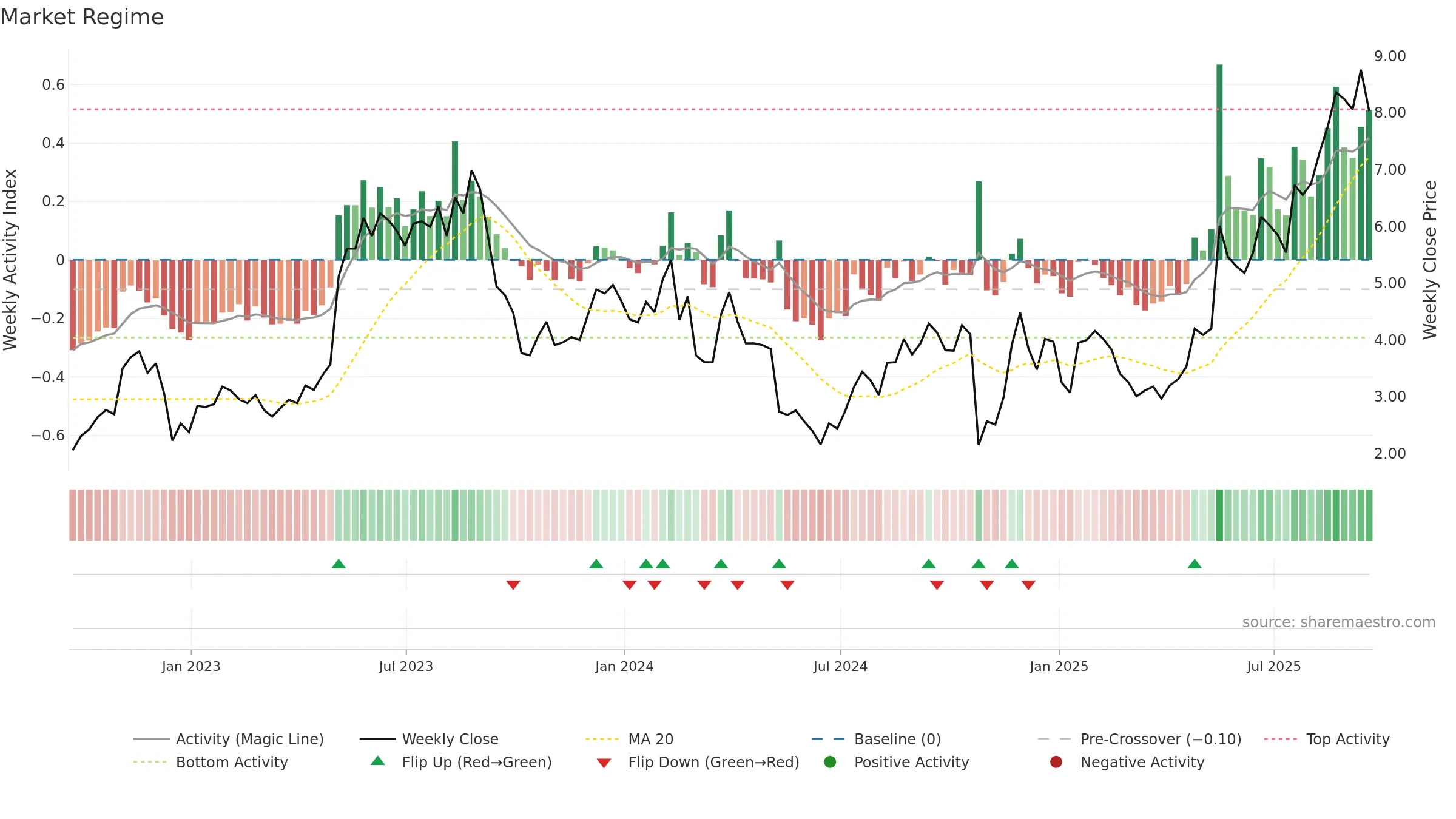The width and height of the screenshot is (1456, 819).
Task: Click the tallest green activity bar mid-2025
Action: pos(1219,162)
